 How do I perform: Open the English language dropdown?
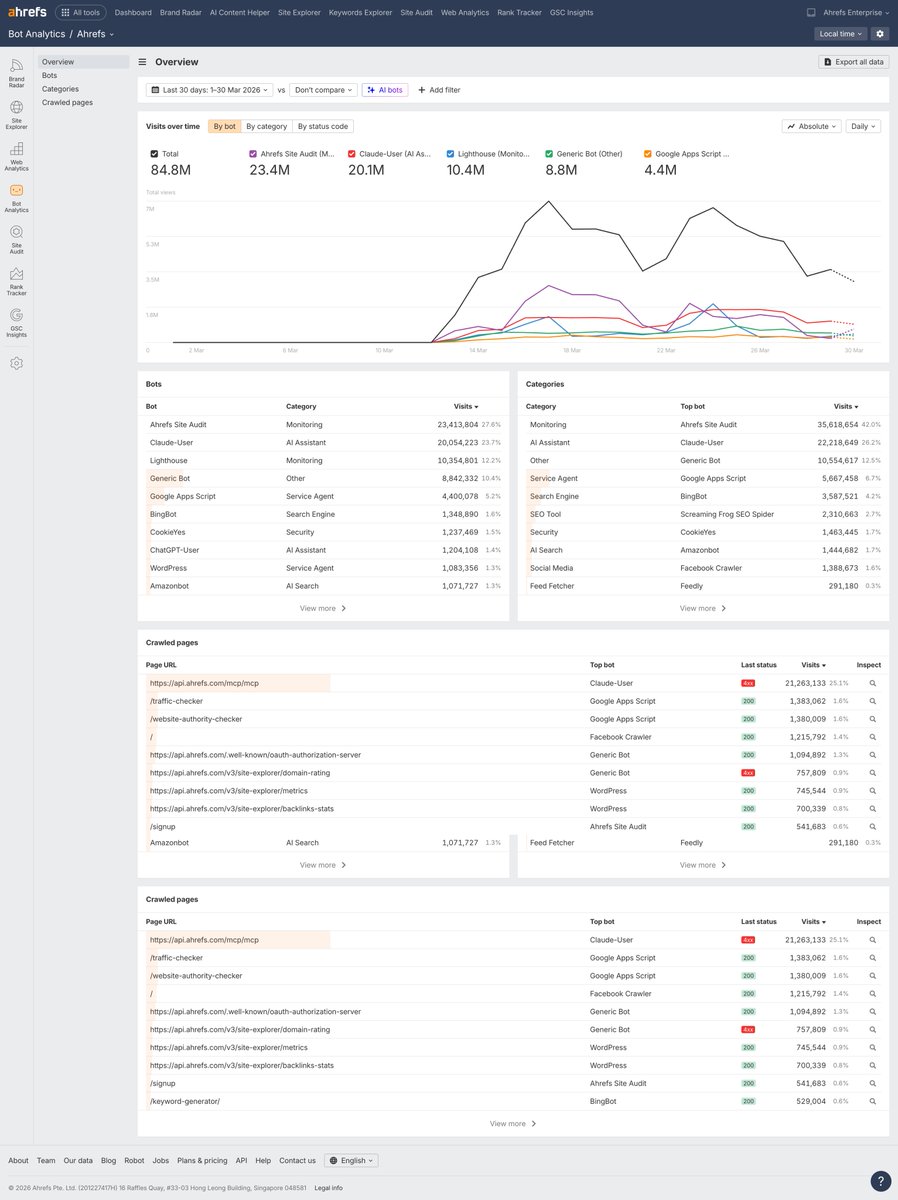click(351, 1160)
